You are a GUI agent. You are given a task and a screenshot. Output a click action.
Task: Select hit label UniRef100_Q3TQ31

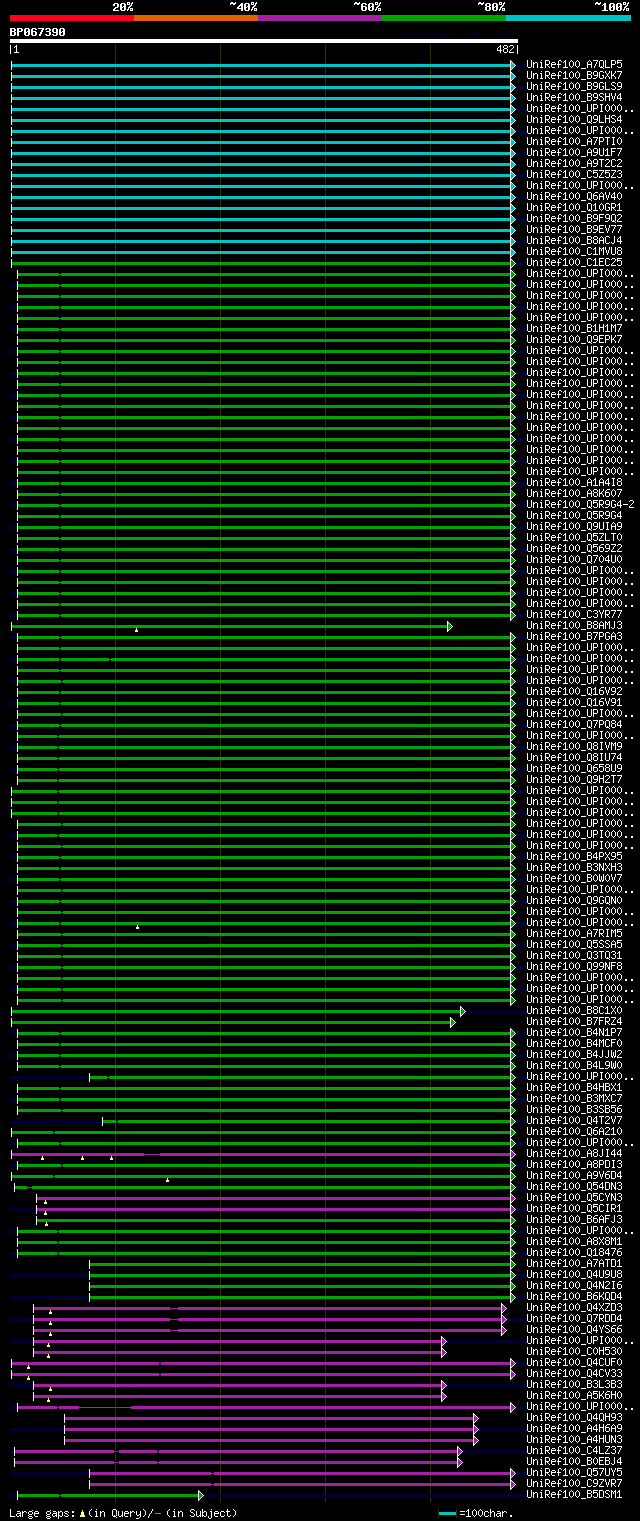click(574, 955)
